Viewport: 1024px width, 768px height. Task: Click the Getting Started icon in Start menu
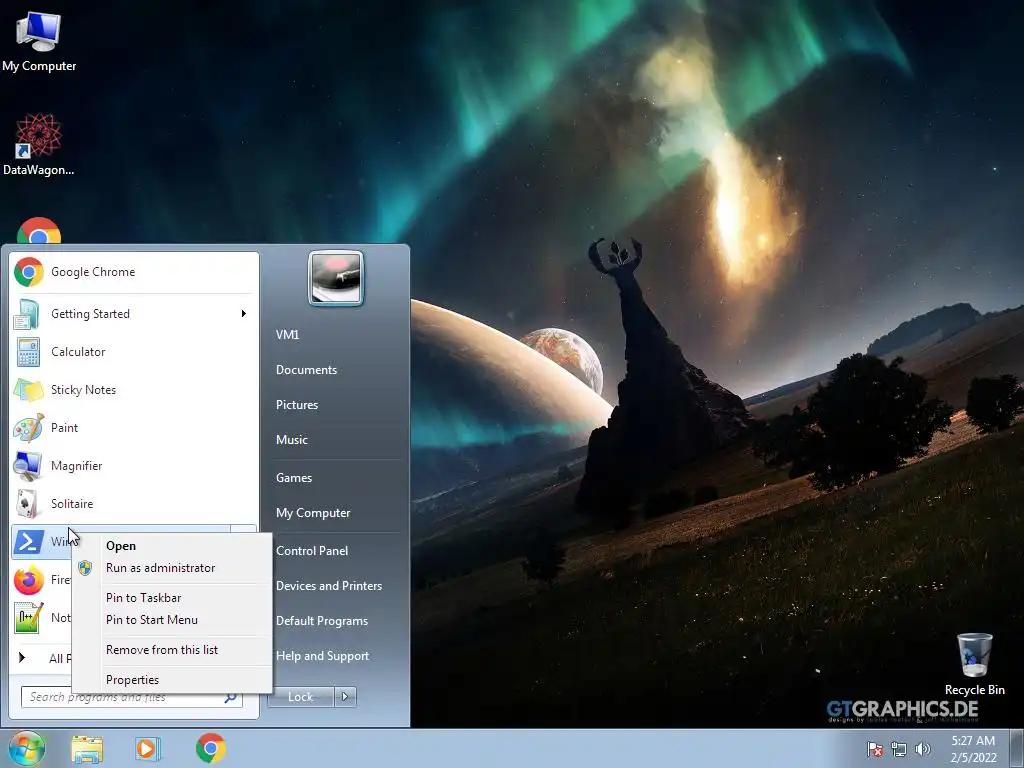tap(28, 314)
